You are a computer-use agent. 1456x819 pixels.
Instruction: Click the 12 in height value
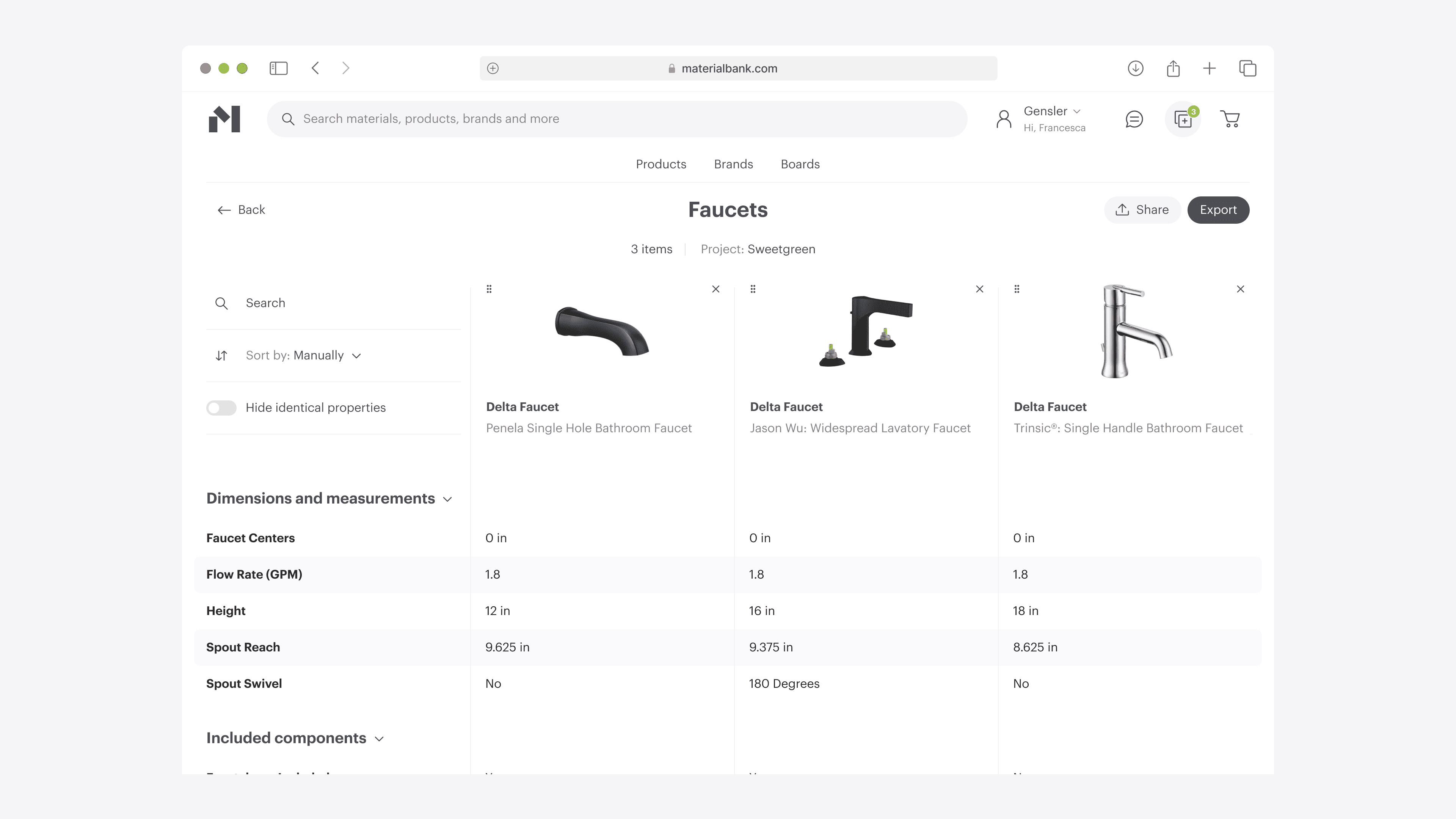coord(497,611)
